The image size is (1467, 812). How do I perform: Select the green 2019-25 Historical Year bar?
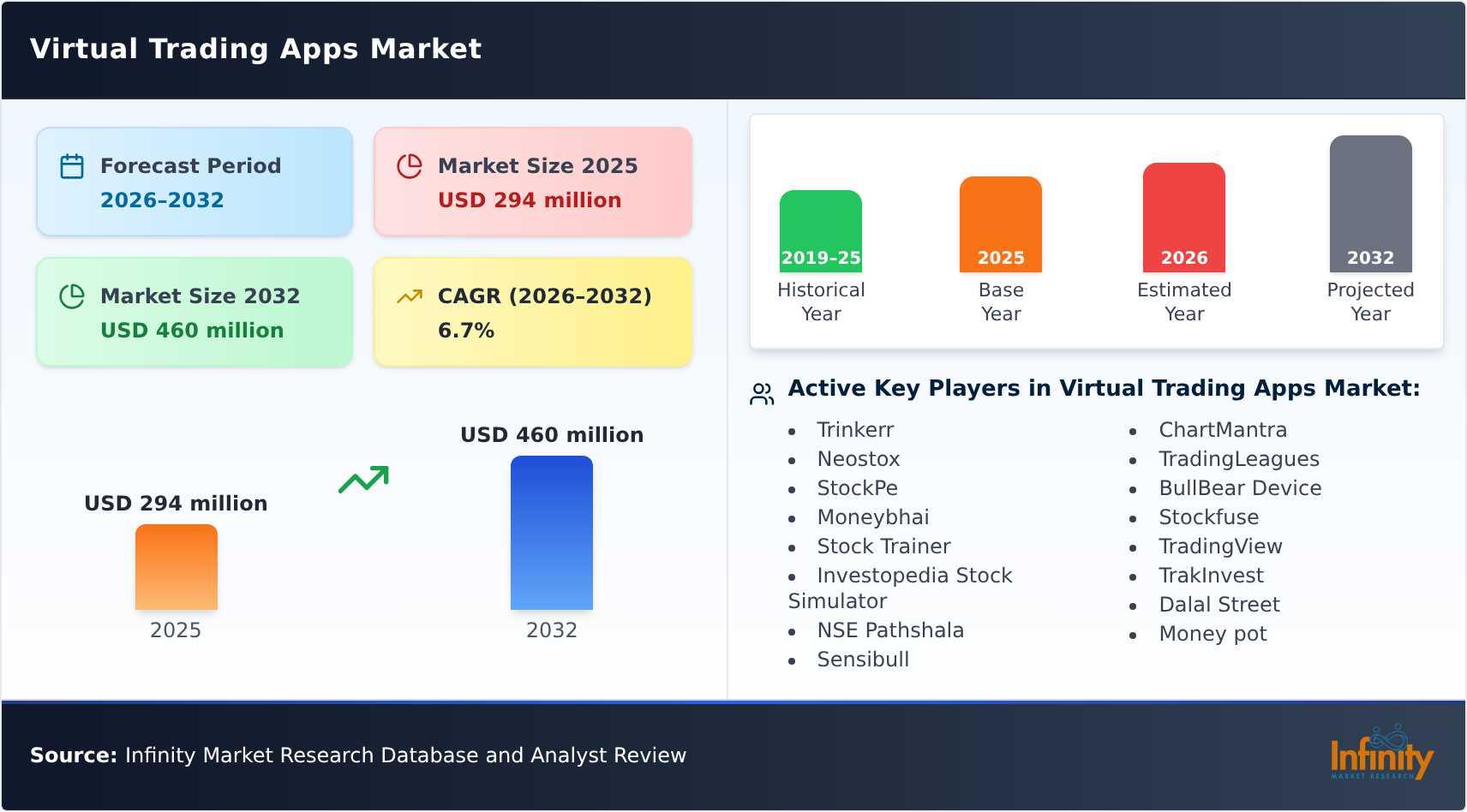821,231
